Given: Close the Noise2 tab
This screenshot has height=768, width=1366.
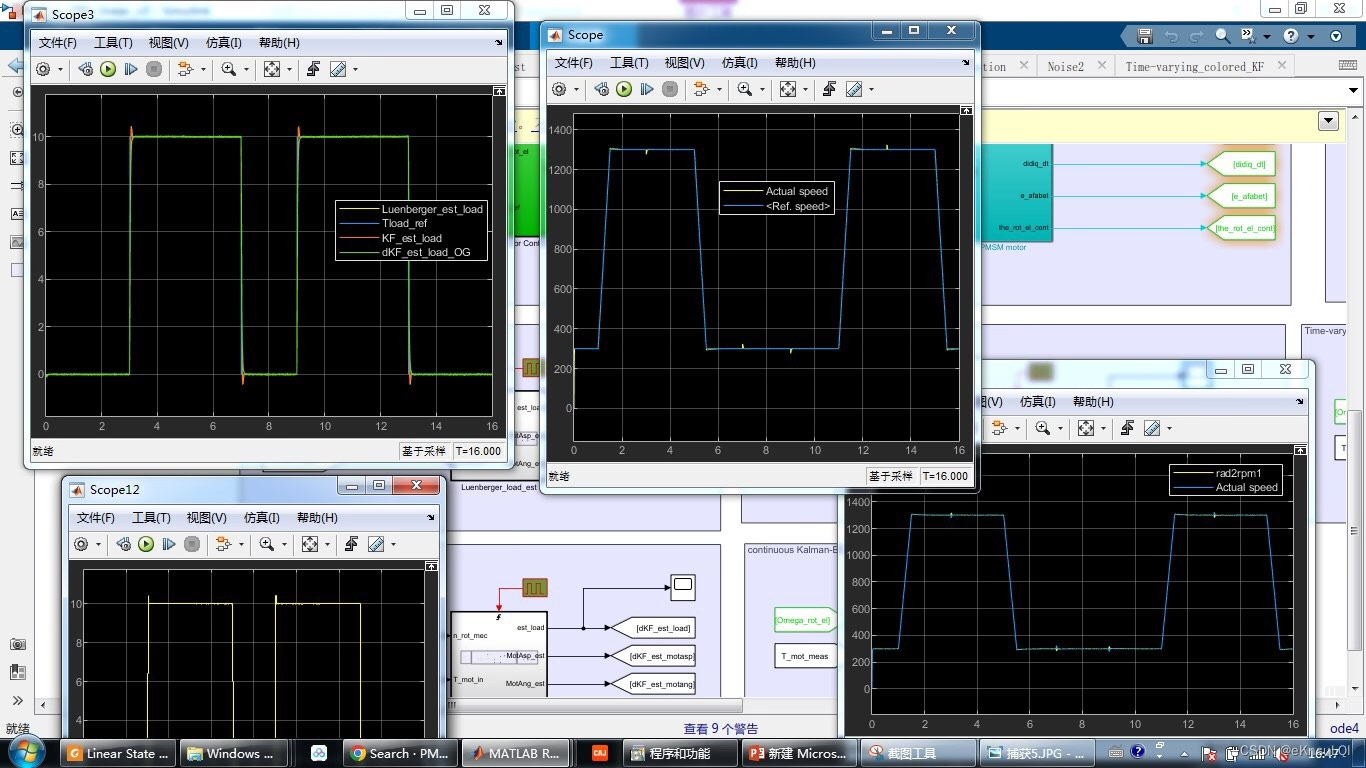Looking at the screenshot, I should pos(1101,66).
